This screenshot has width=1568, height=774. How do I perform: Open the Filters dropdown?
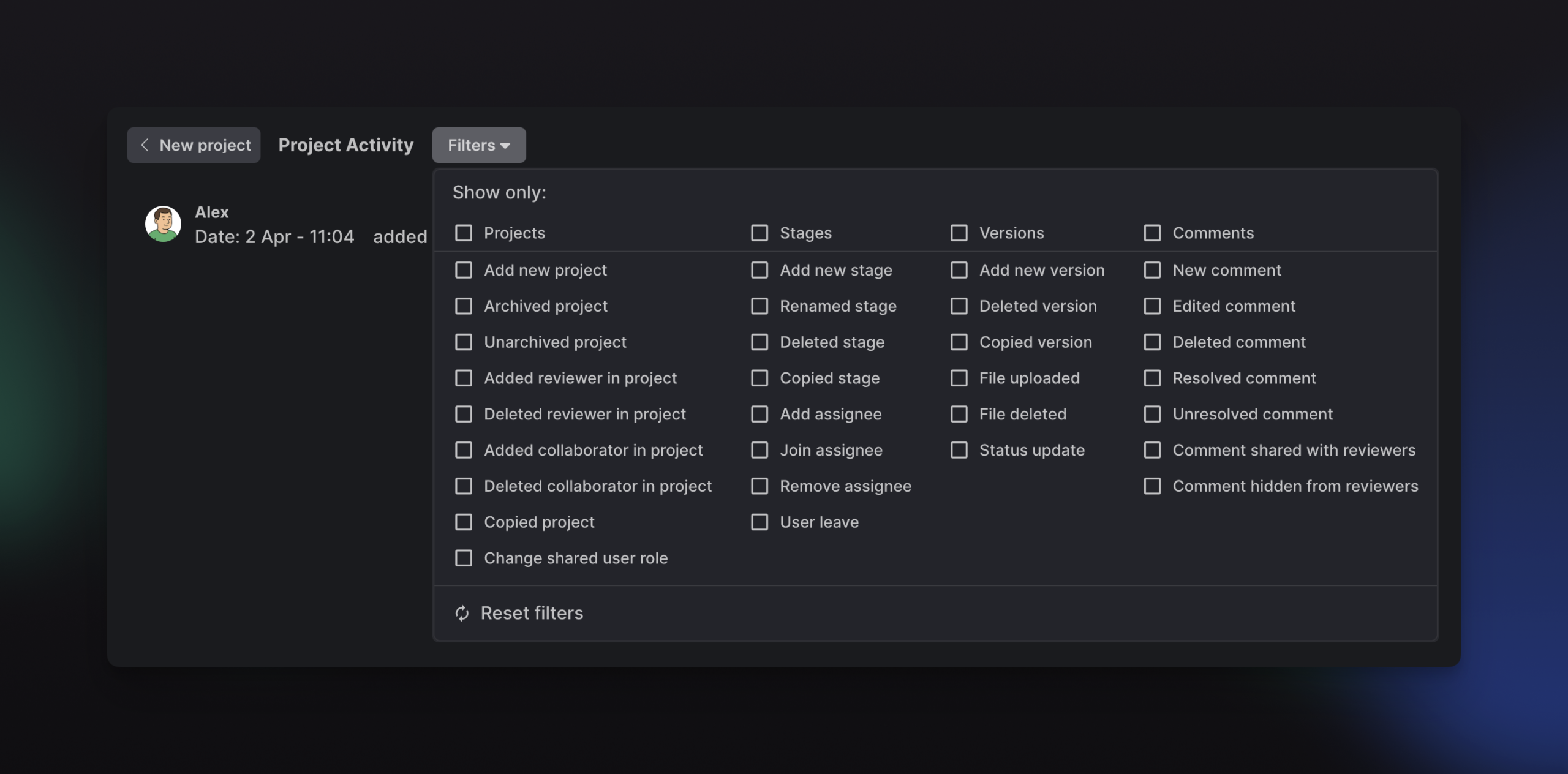pos(479,145)
